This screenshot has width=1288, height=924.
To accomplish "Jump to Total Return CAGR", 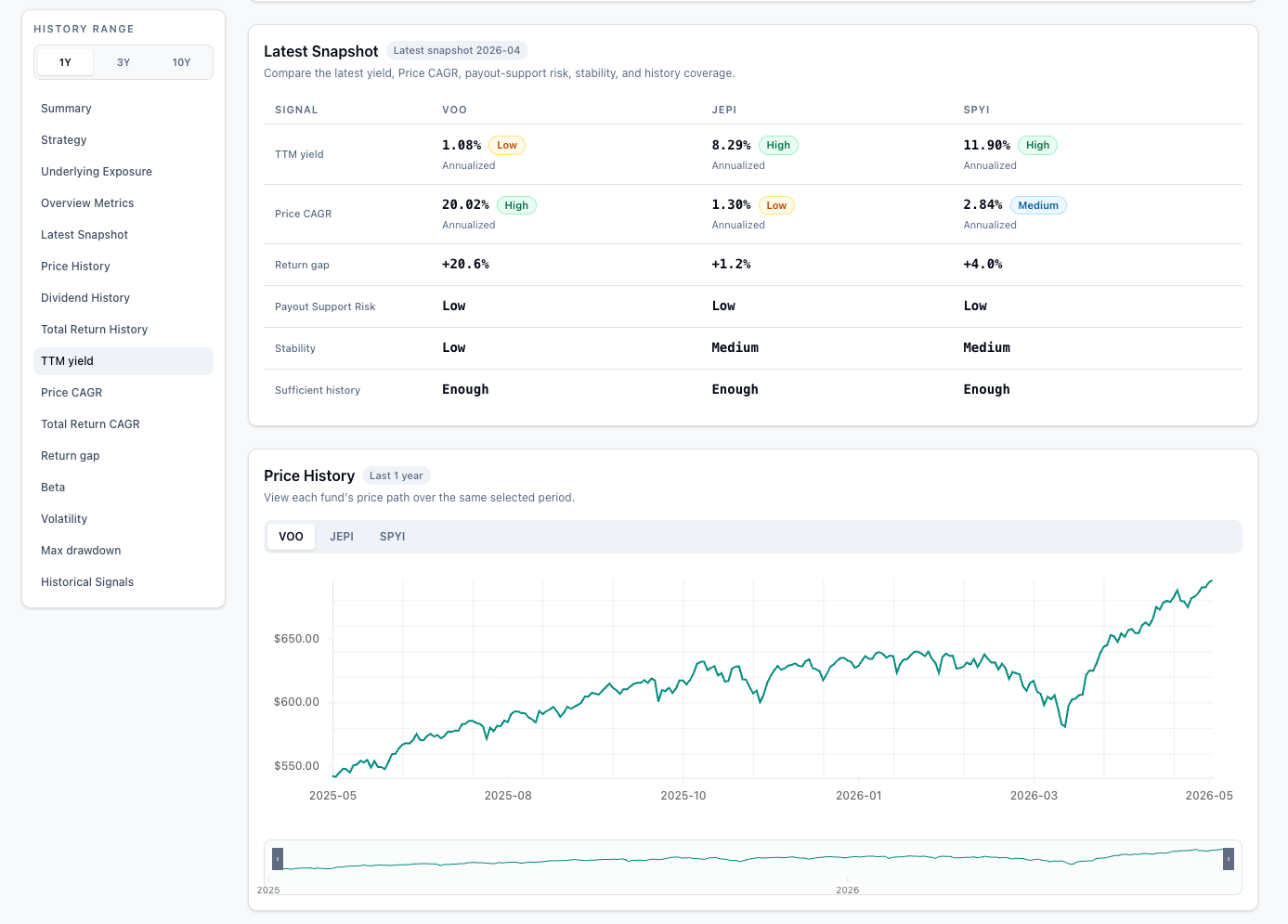I will [x=124, y=424].
